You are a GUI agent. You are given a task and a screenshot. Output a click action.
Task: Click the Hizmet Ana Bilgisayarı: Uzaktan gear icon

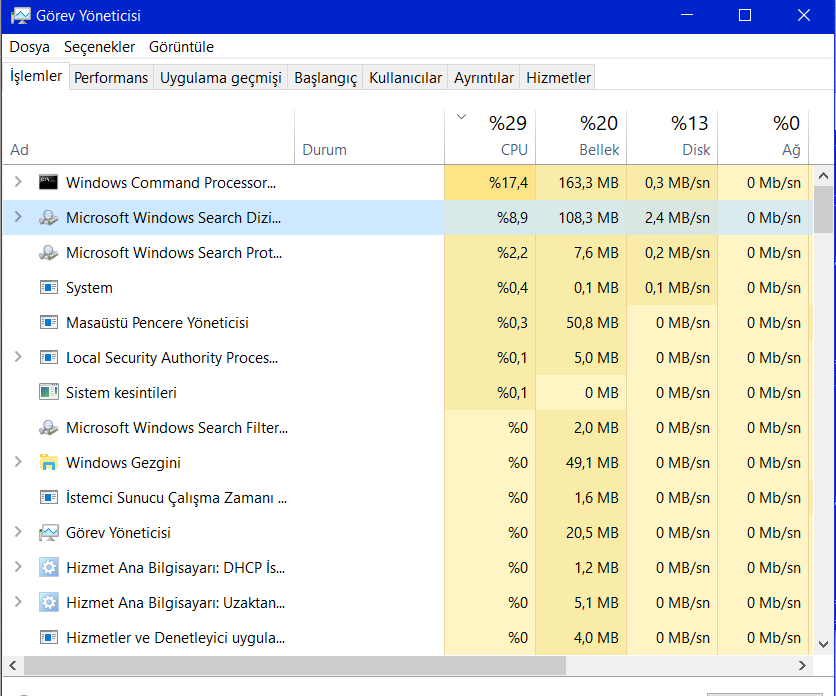pyautogui.click(x=49, y=603)
